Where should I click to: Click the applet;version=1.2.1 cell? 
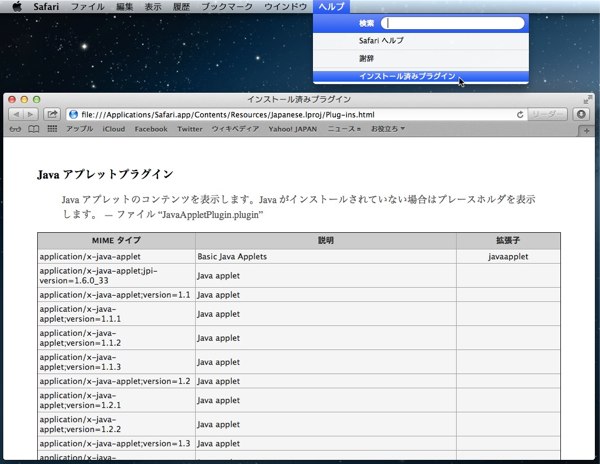[x=116, y=400]
